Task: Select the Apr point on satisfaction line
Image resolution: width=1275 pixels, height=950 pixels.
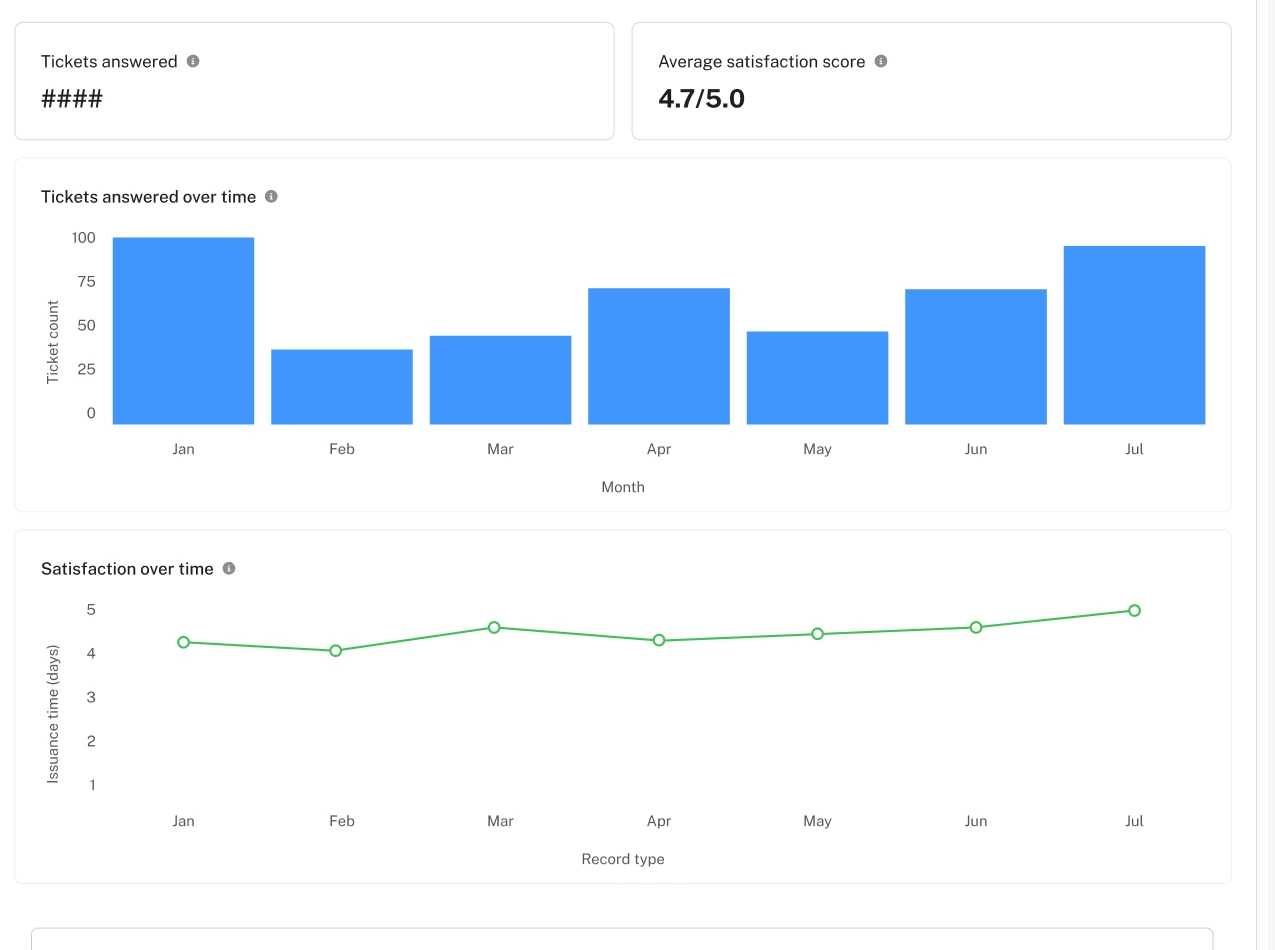Action: tap(659, 640)
